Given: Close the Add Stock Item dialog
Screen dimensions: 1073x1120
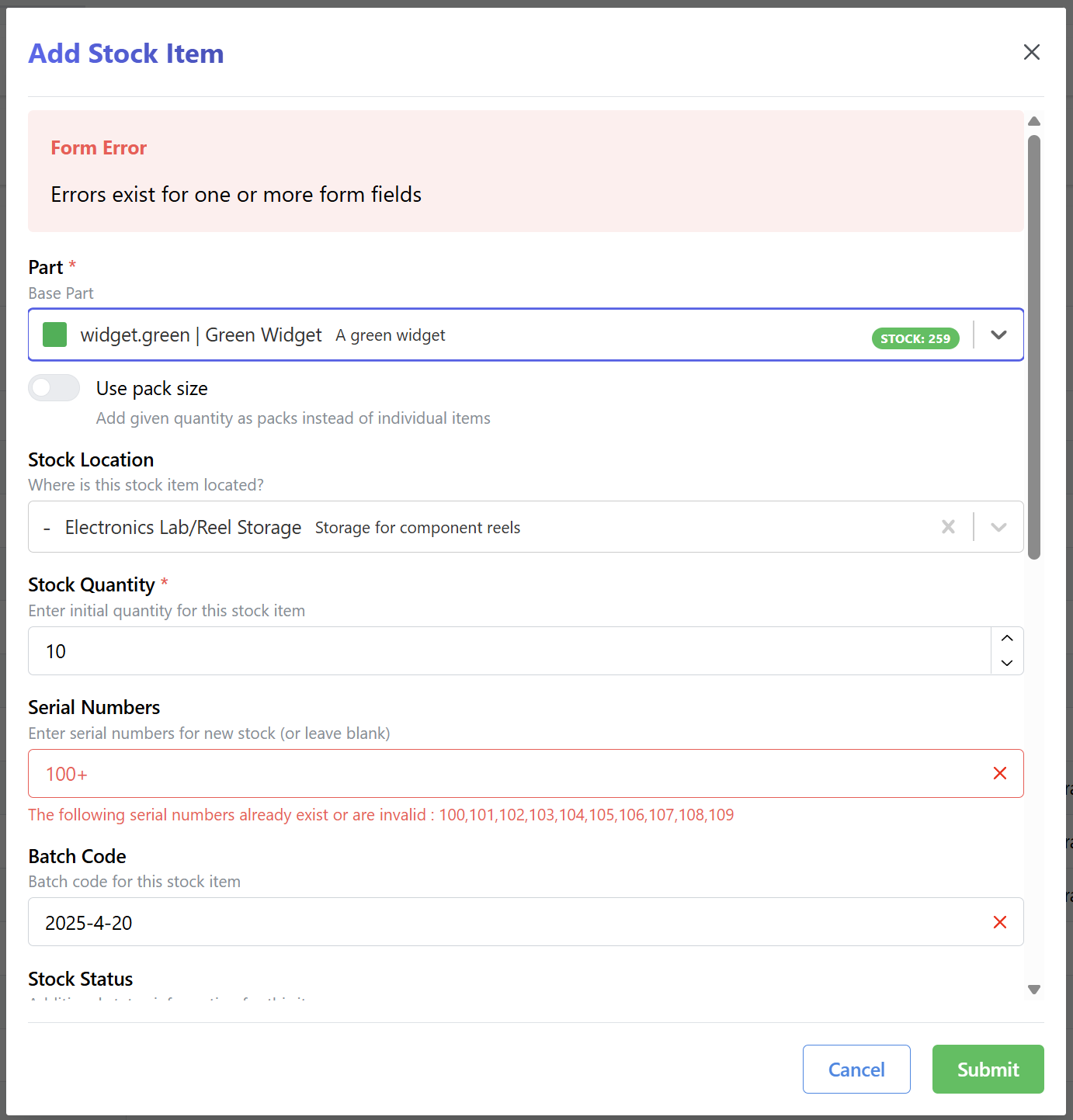Looking at the screenshot, I should tap(1031, 52).
